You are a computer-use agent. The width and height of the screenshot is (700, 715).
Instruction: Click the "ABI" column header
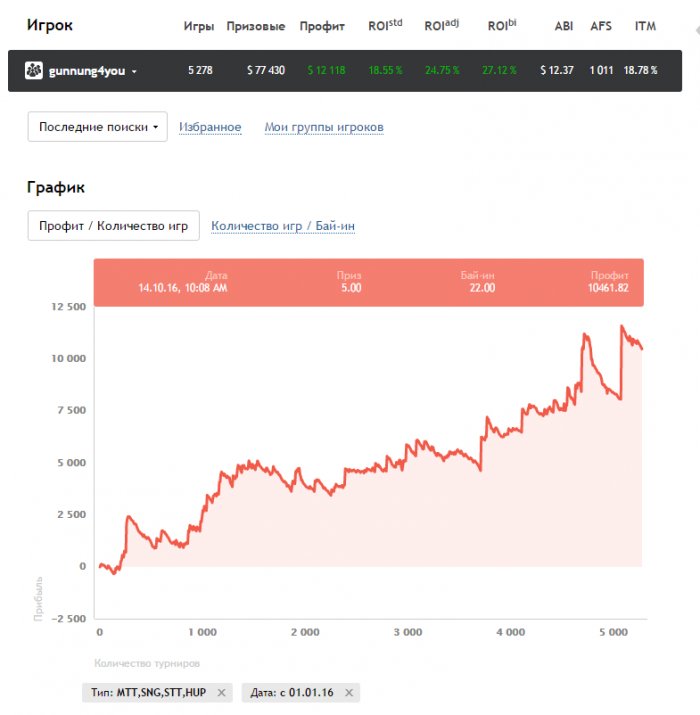[564, 26]
